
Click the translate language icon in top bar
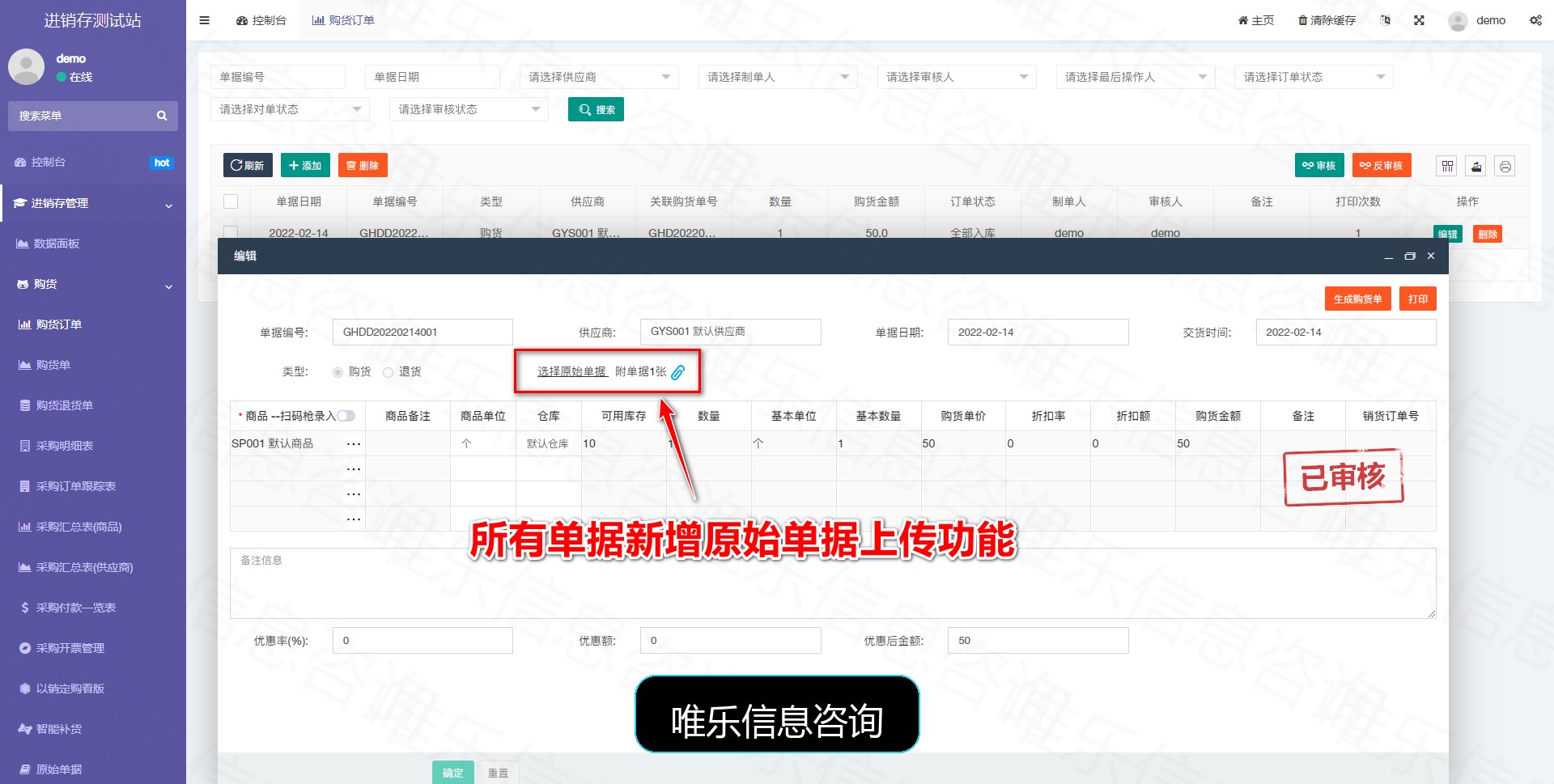[x=1385, y=20]
